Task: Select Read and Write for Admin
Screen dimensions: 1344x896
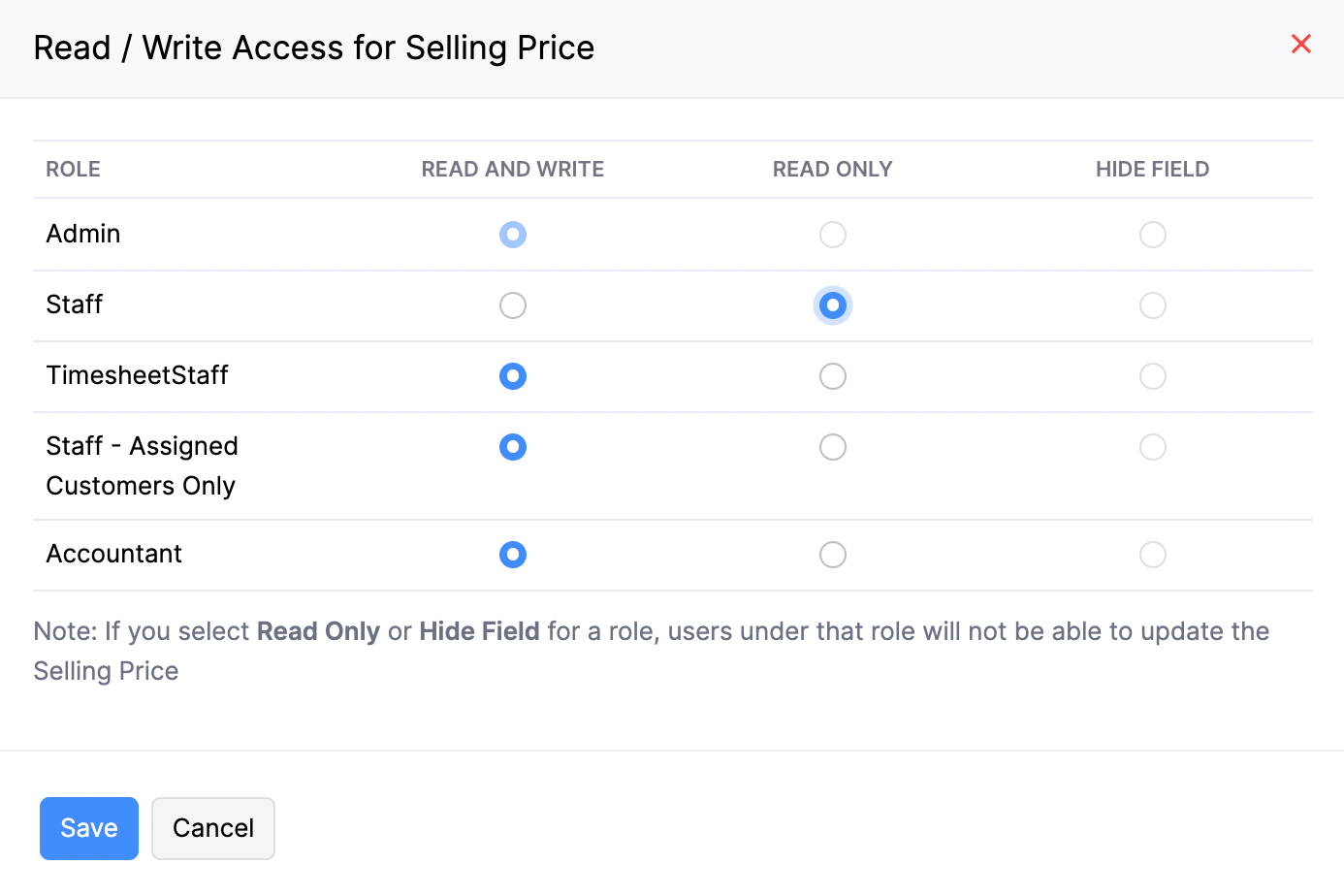Action: (513, 234)
